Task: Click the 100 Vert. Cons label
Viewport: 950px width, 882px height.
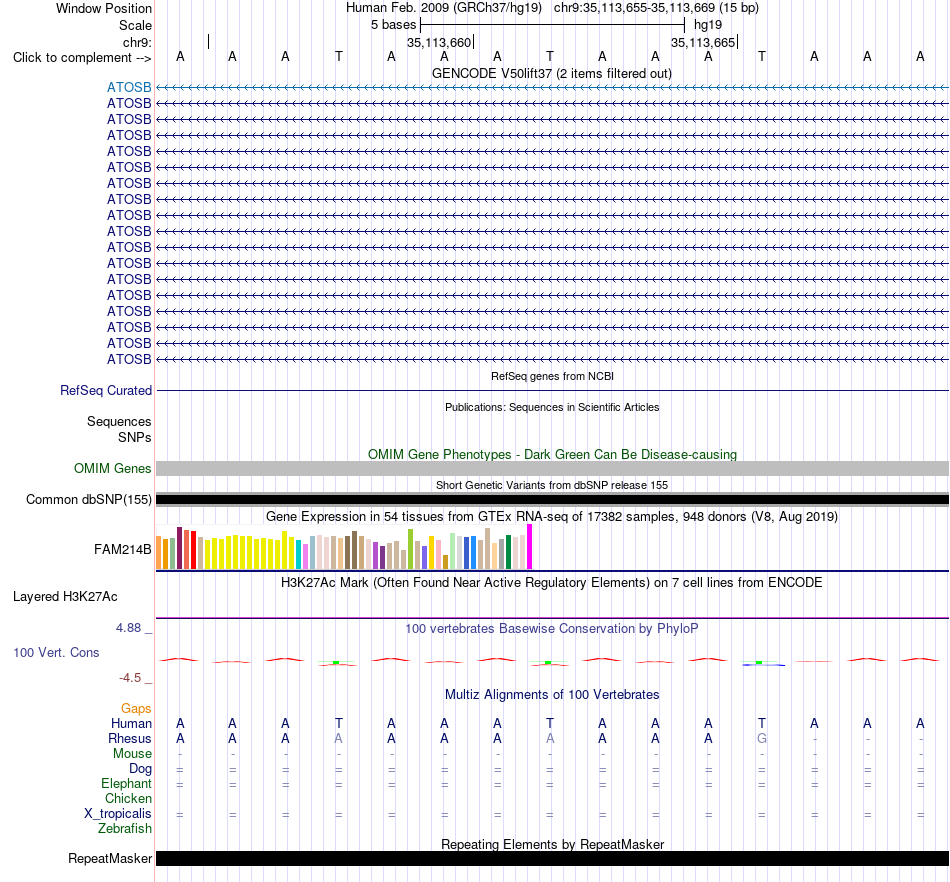Action: [x=56, y=652]
